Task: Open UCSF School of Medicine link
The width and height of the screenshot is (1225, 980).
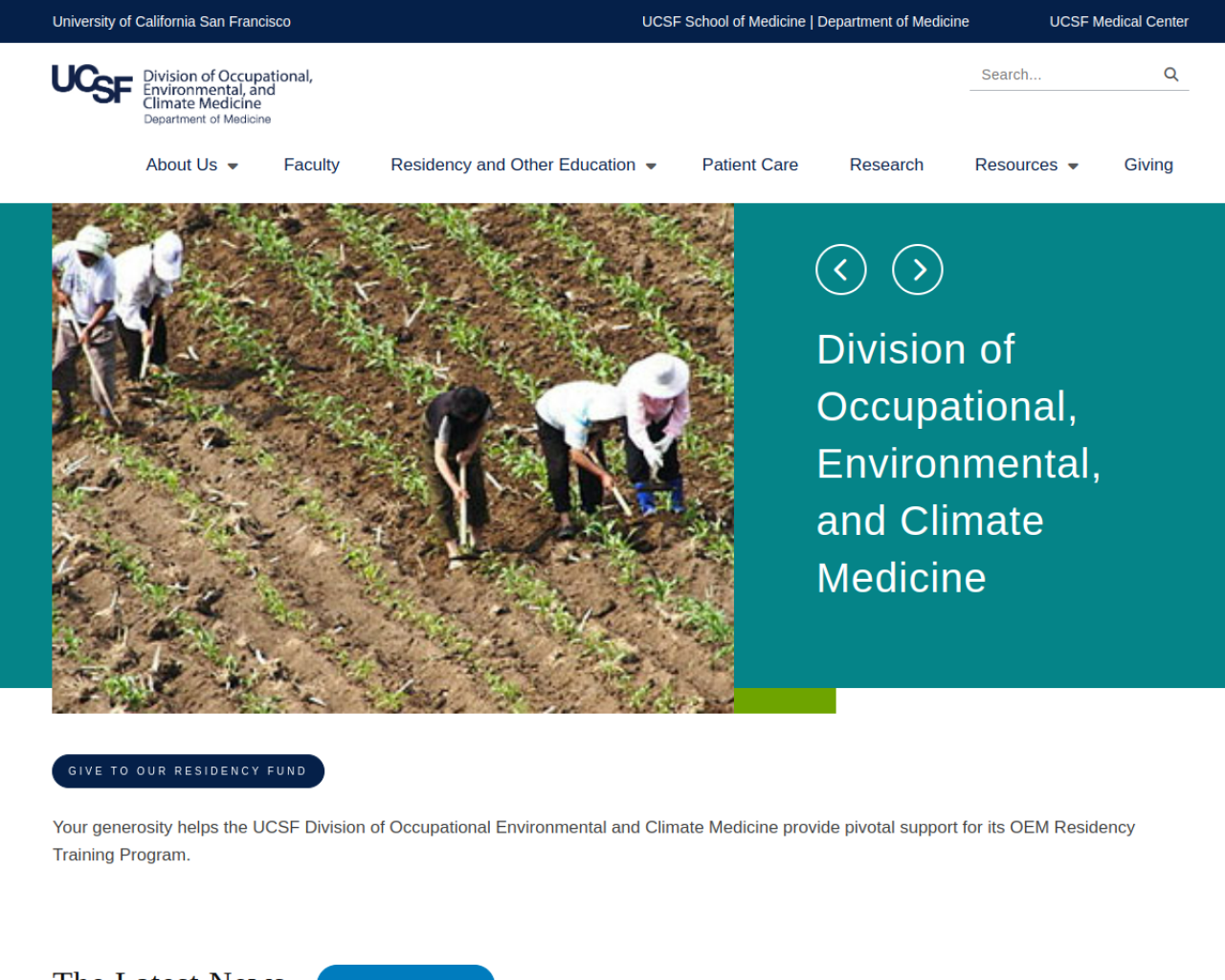Action: click(x=724, y=21)
